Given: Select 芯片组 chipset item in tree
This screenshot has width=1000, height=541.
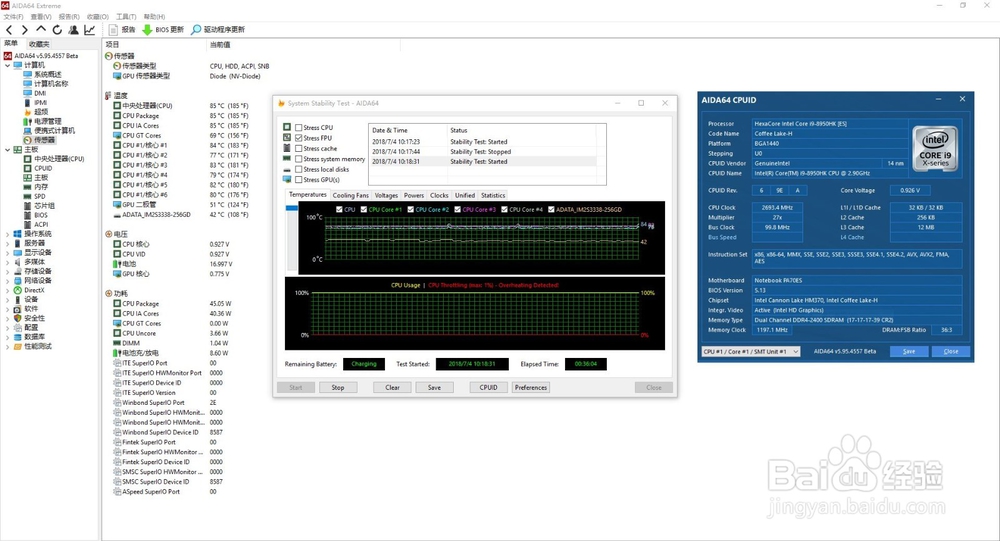Looking at the screenshot, I should pyautogui.click(x=44, y=206).
